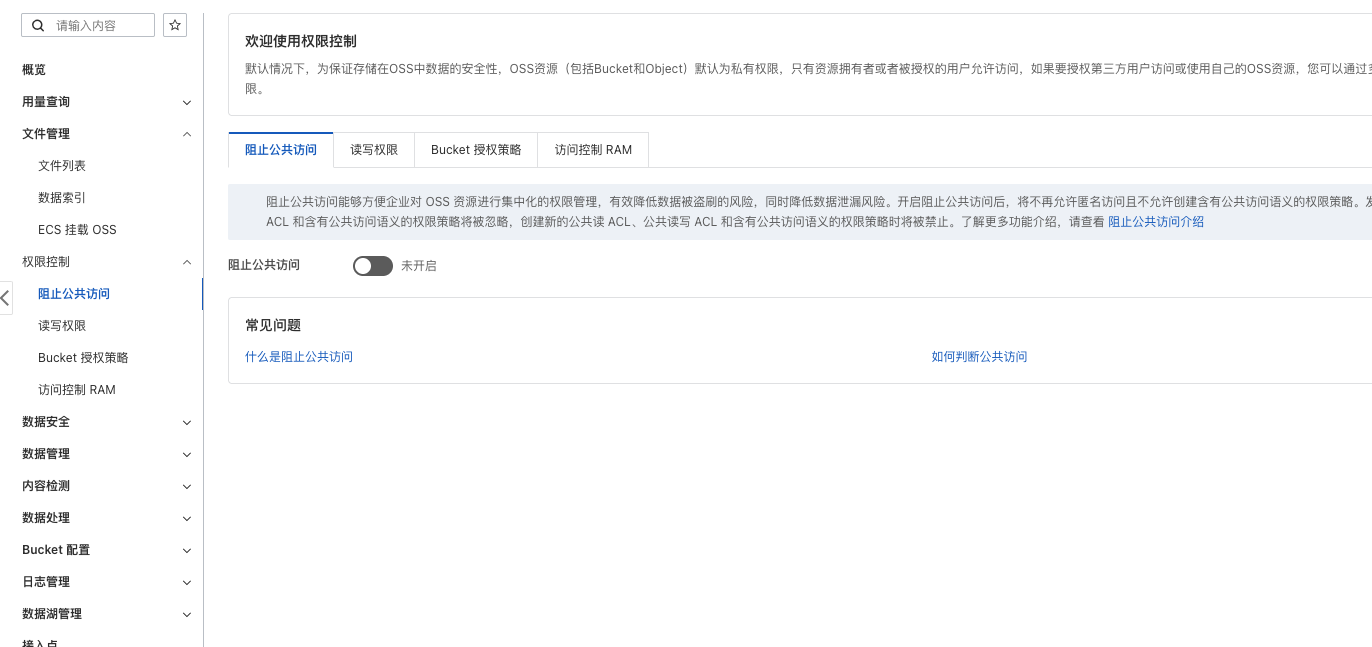The image size is (1372, 647).
Task: Expand the 数据安全 menu chevron
Action: [187, 422]
